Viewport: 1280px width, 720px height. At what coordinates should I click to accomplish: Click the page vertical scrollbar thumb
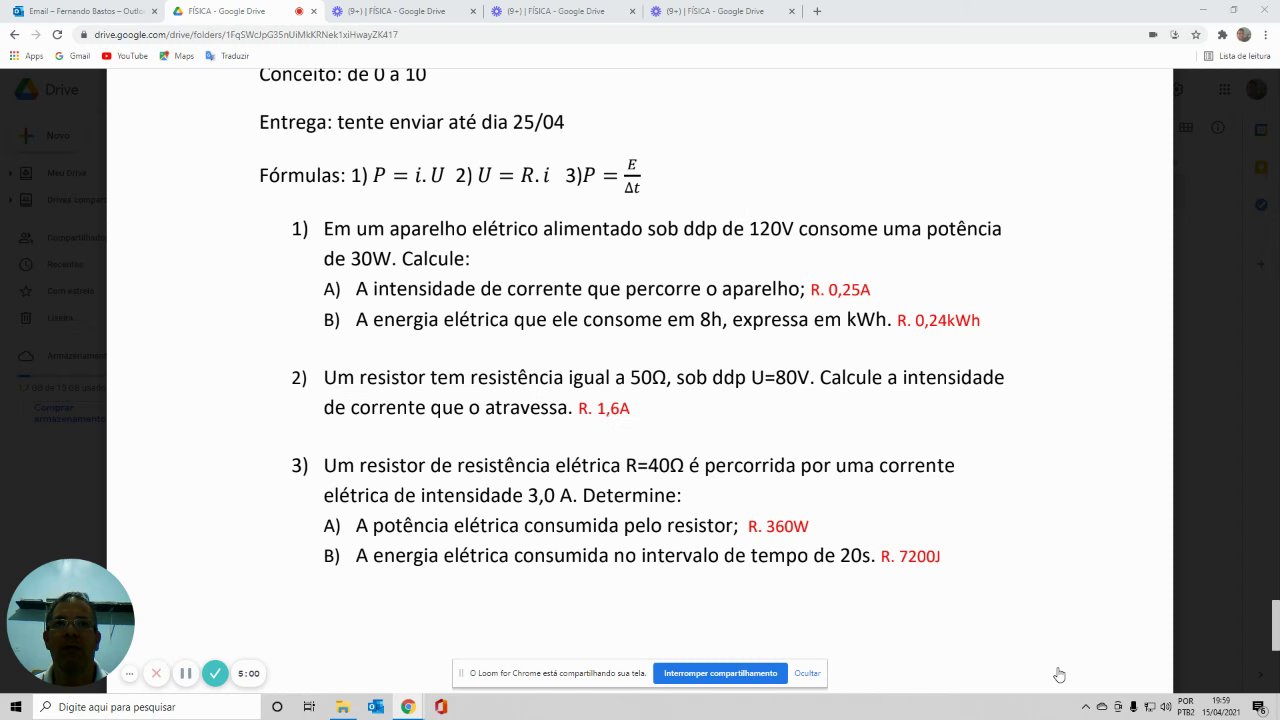(1275, 625)
